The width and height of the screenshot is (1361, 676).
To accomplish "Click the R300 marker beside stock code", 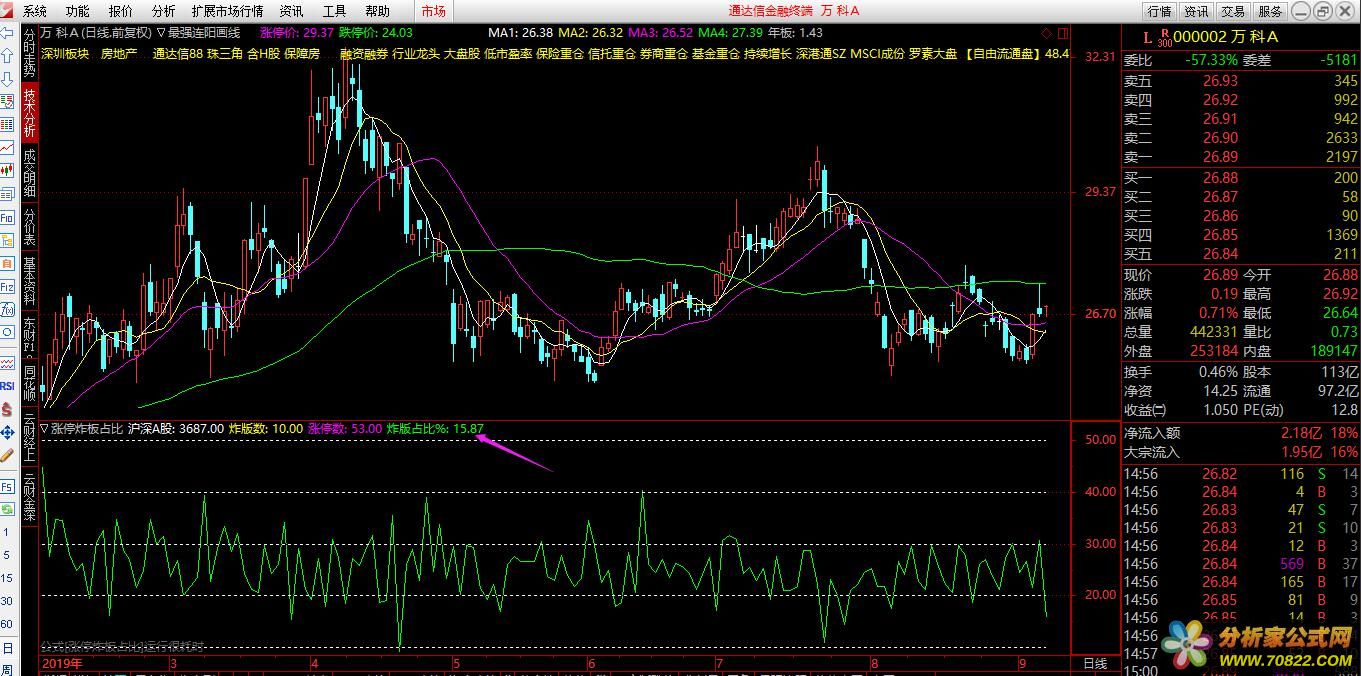I will tap(1164, 38).
